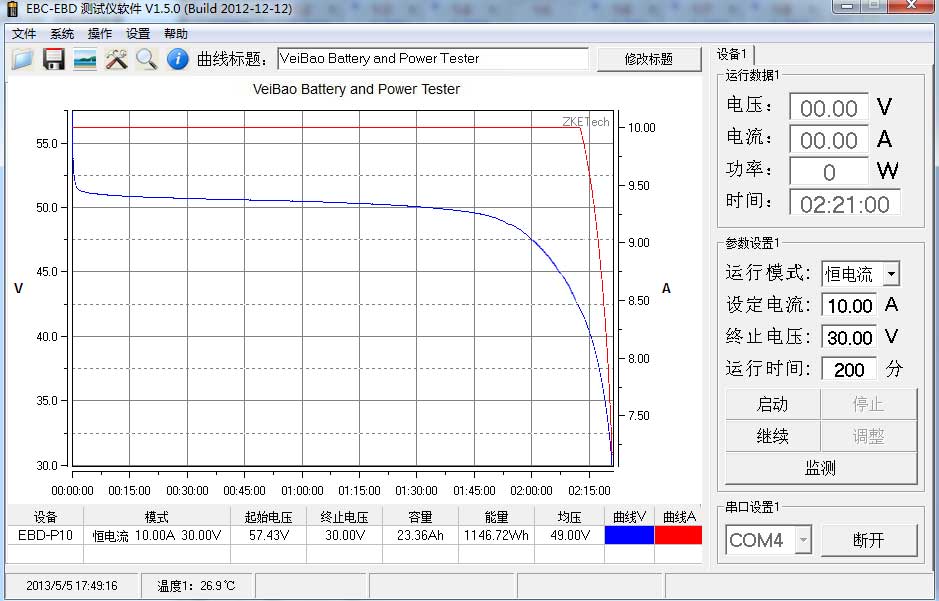This screenshot has height=601, width=939.
Task: Click the 停止 stop button
Action: [x=868, y=405]
